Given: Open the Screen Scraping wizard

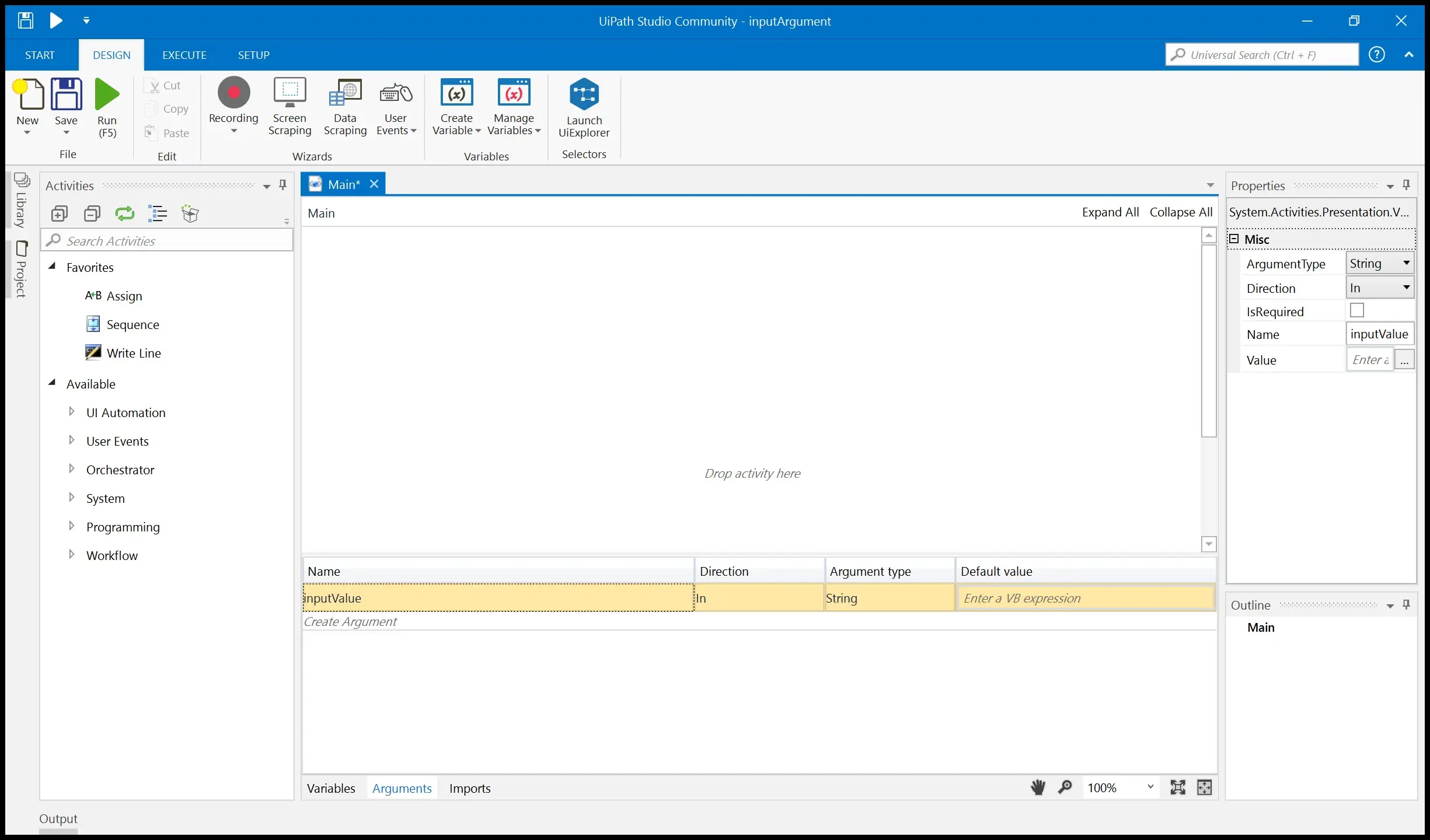Looking at the screenshot, I should 290,106.
